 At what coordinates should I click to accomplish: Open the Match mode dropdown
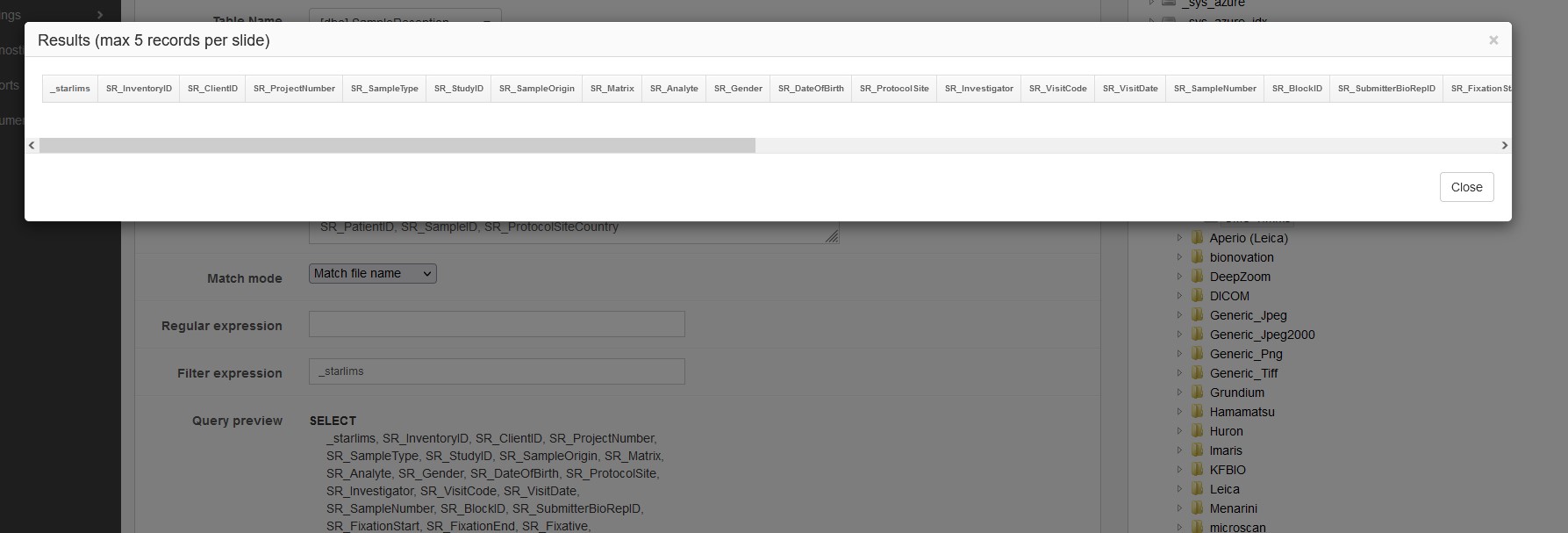click(373, 274)
